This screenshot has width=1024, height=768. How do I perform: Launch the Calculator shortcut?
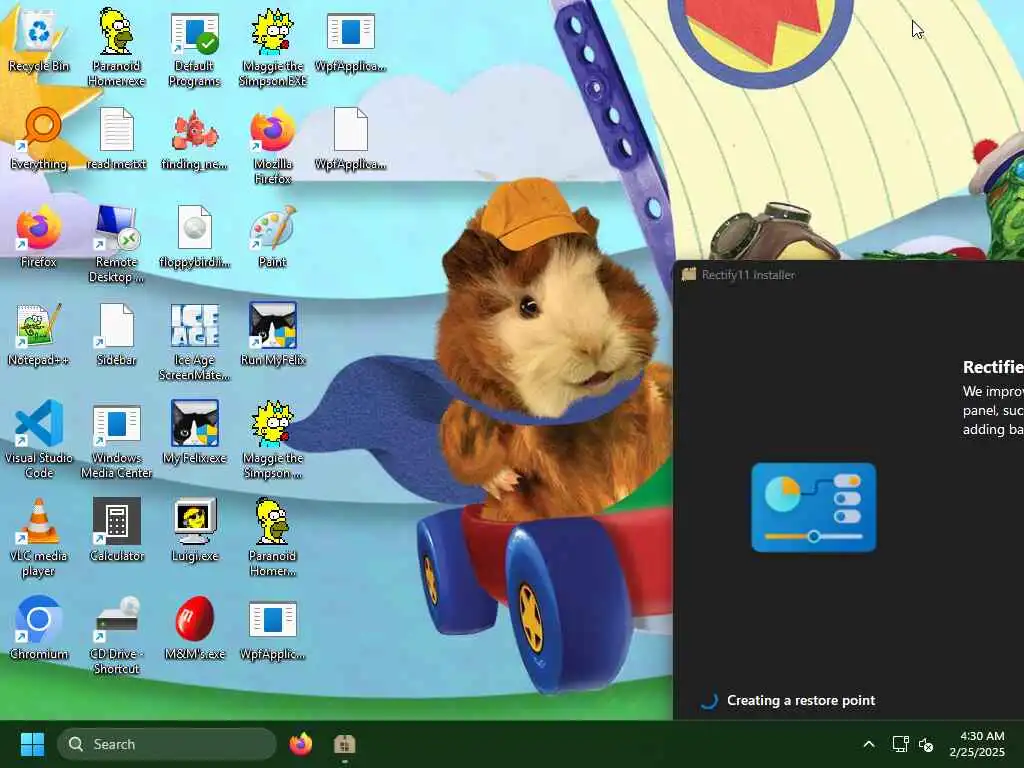tap(116, 530)
